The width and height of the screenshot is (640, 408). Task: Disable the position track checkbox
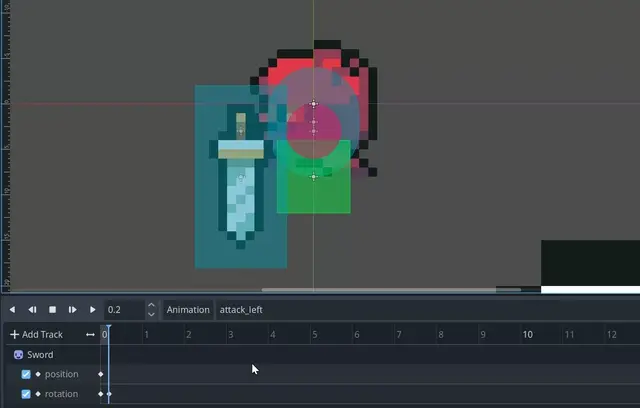pyautogui.click(x=26, y=374)
